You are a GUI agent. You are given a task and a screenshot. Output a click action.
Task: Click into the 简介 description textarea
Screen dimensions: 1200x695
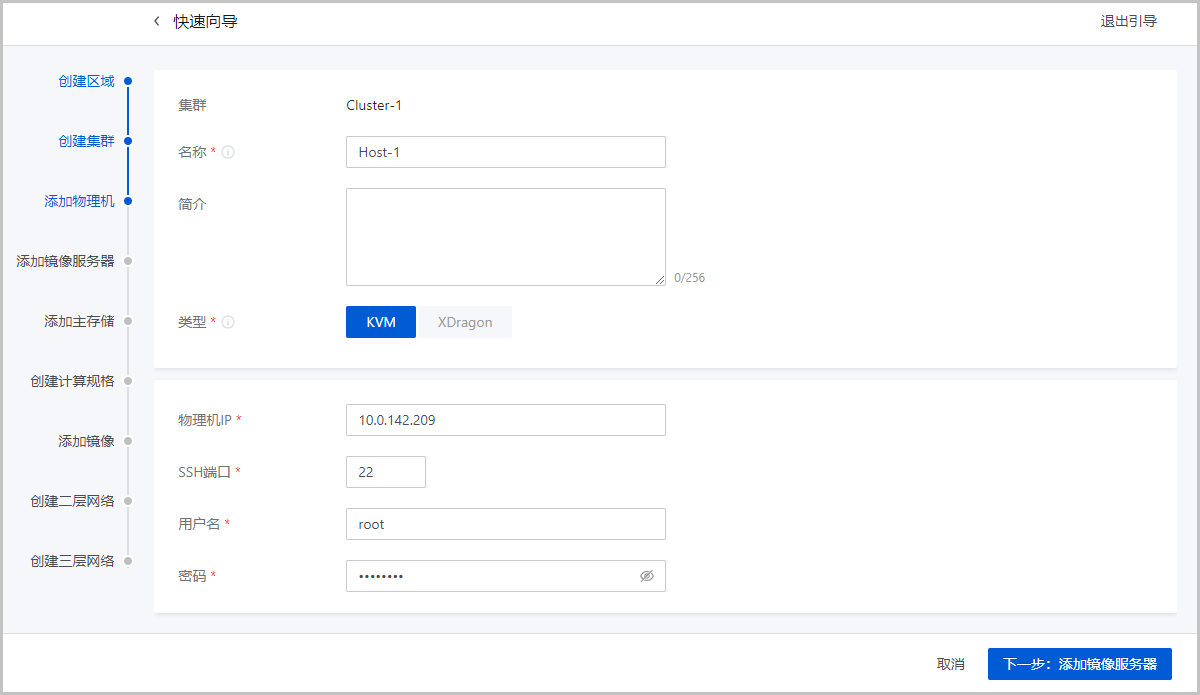[x=505, y=237]
